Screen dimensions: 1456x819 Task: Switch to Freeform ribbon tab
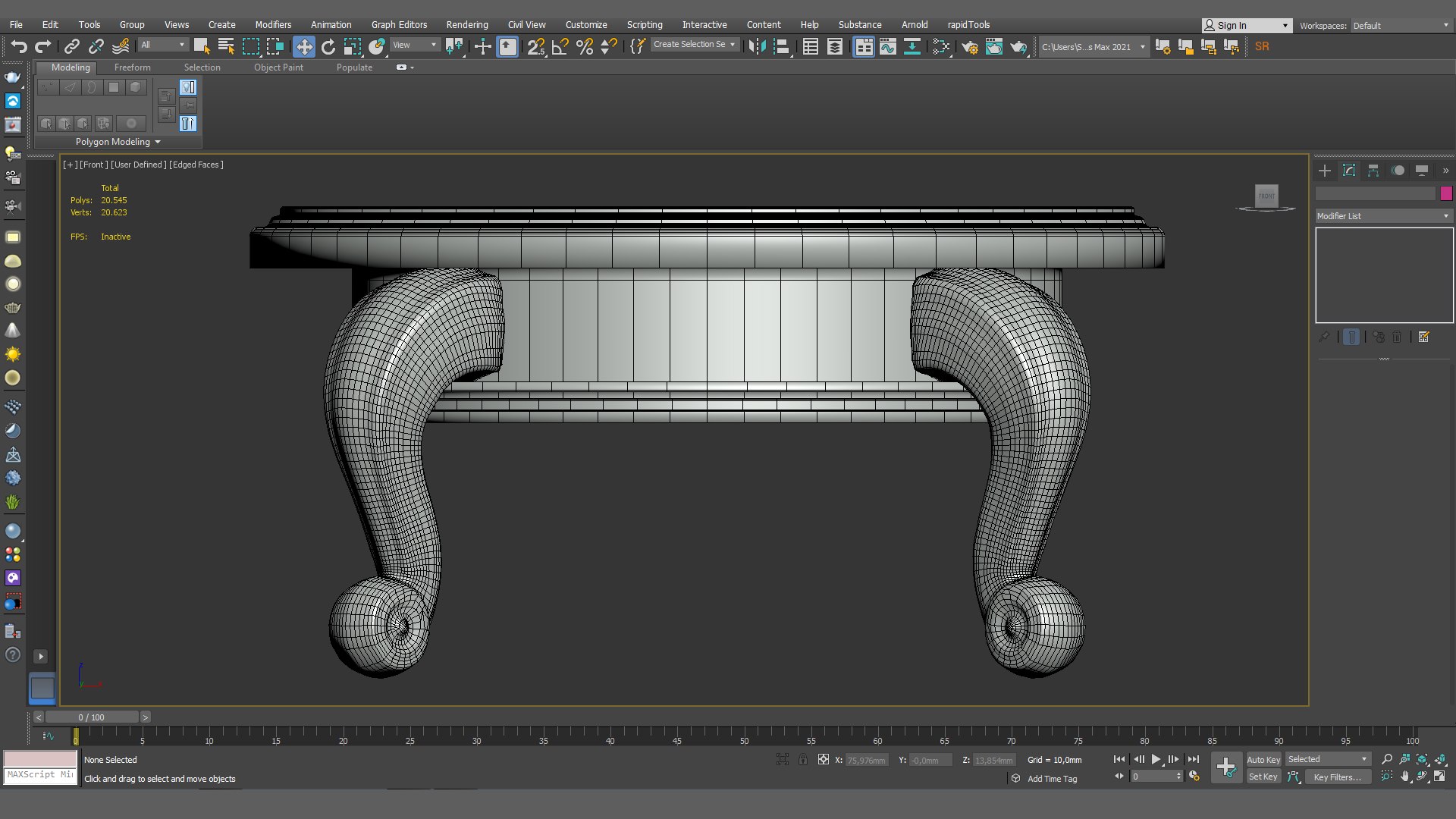[x=132, y=67]
